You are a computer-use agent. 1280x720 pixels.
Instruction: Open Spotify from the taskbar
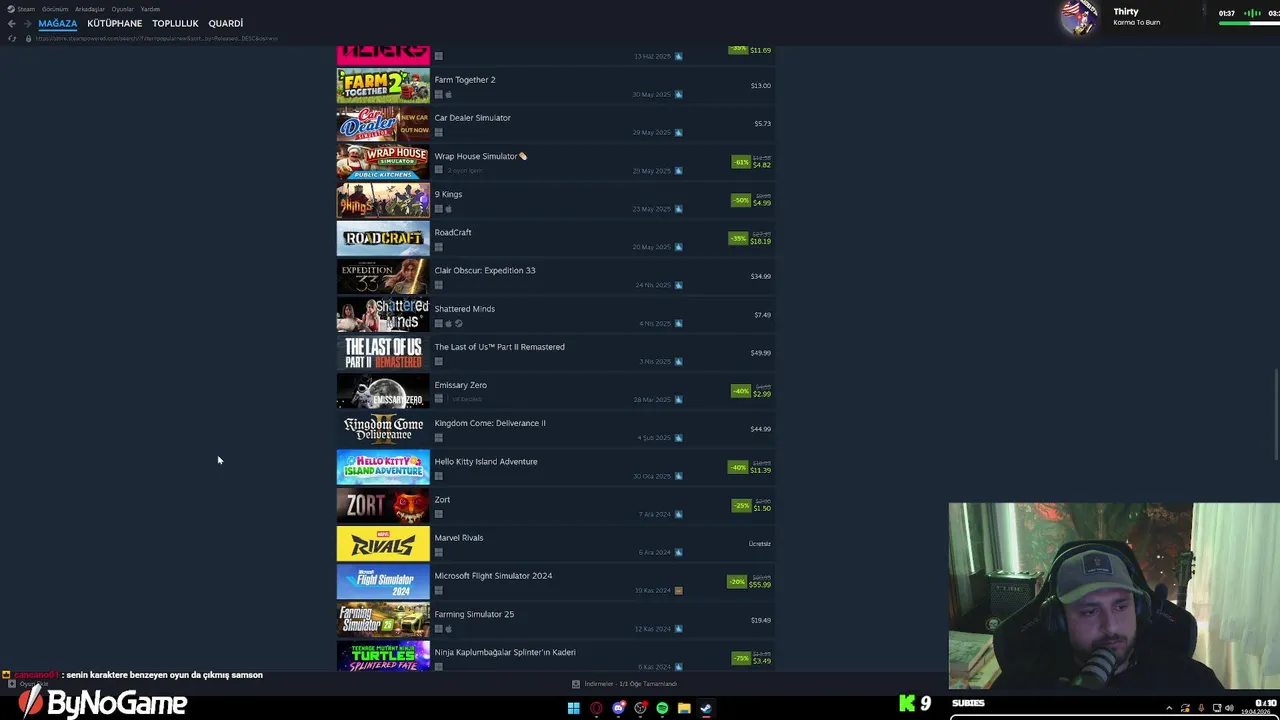click(x=662, y=708)
